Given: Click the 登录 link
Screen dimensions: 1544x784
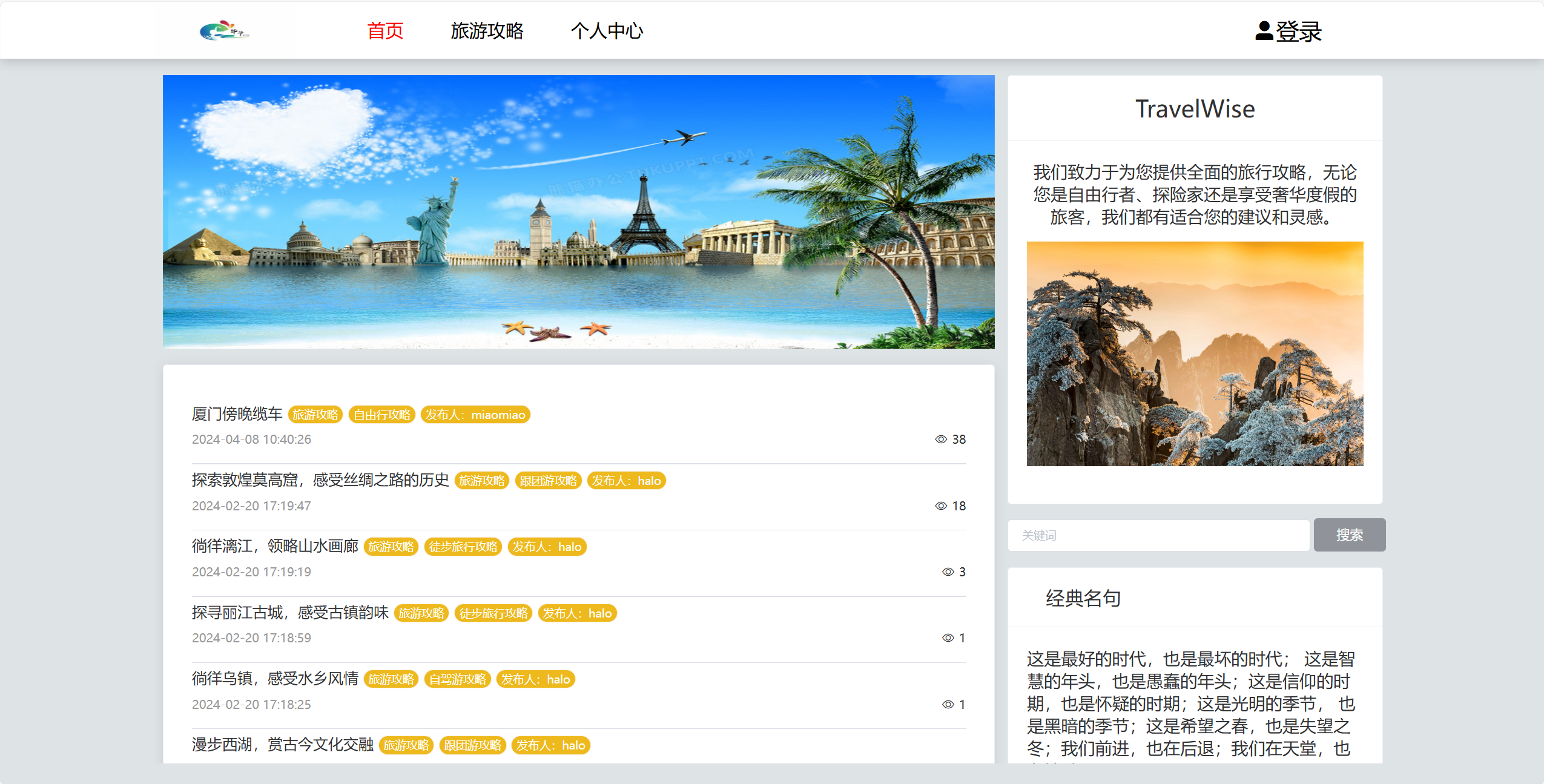Looking at the screenshot, I should [x=1299, y=31].
